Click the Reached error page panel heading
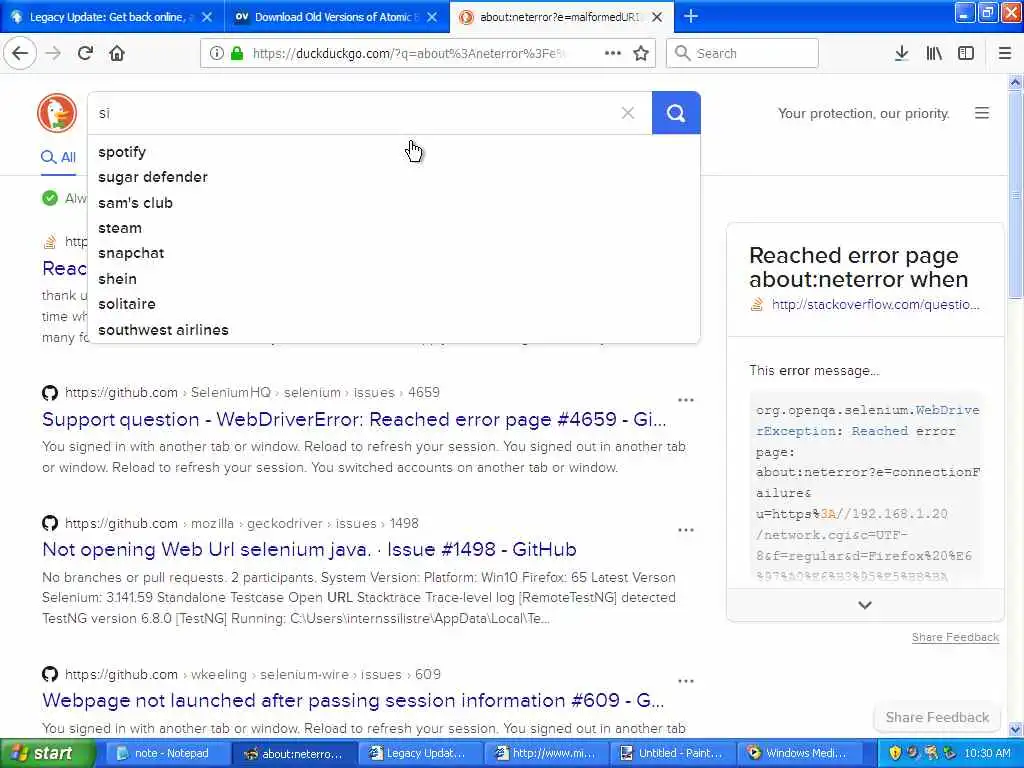Image resolution: width=1024 pixels, height=768 pixels. pyautogui.click(x=858, y=267)
